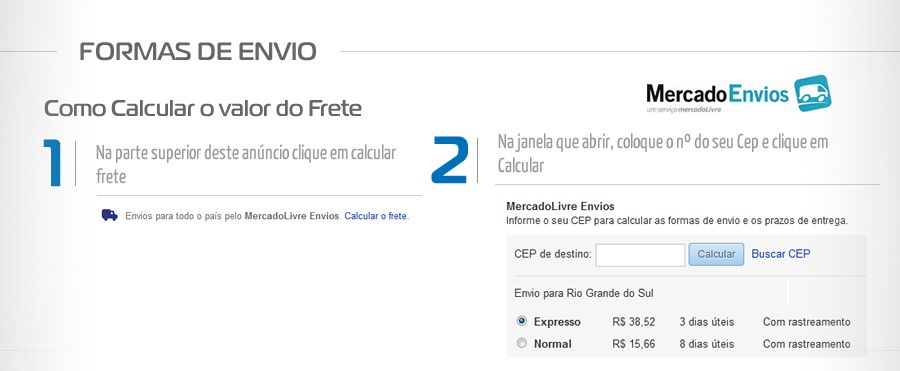Select the Expresso shipping radio button
The height and width of the screenshot is (371, 900).
click(x=522, y=321)
